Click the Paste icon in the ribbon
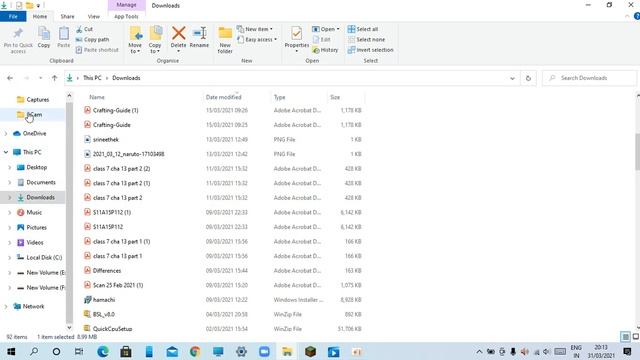Screen dimensions: 640x360 coord(64,33)
